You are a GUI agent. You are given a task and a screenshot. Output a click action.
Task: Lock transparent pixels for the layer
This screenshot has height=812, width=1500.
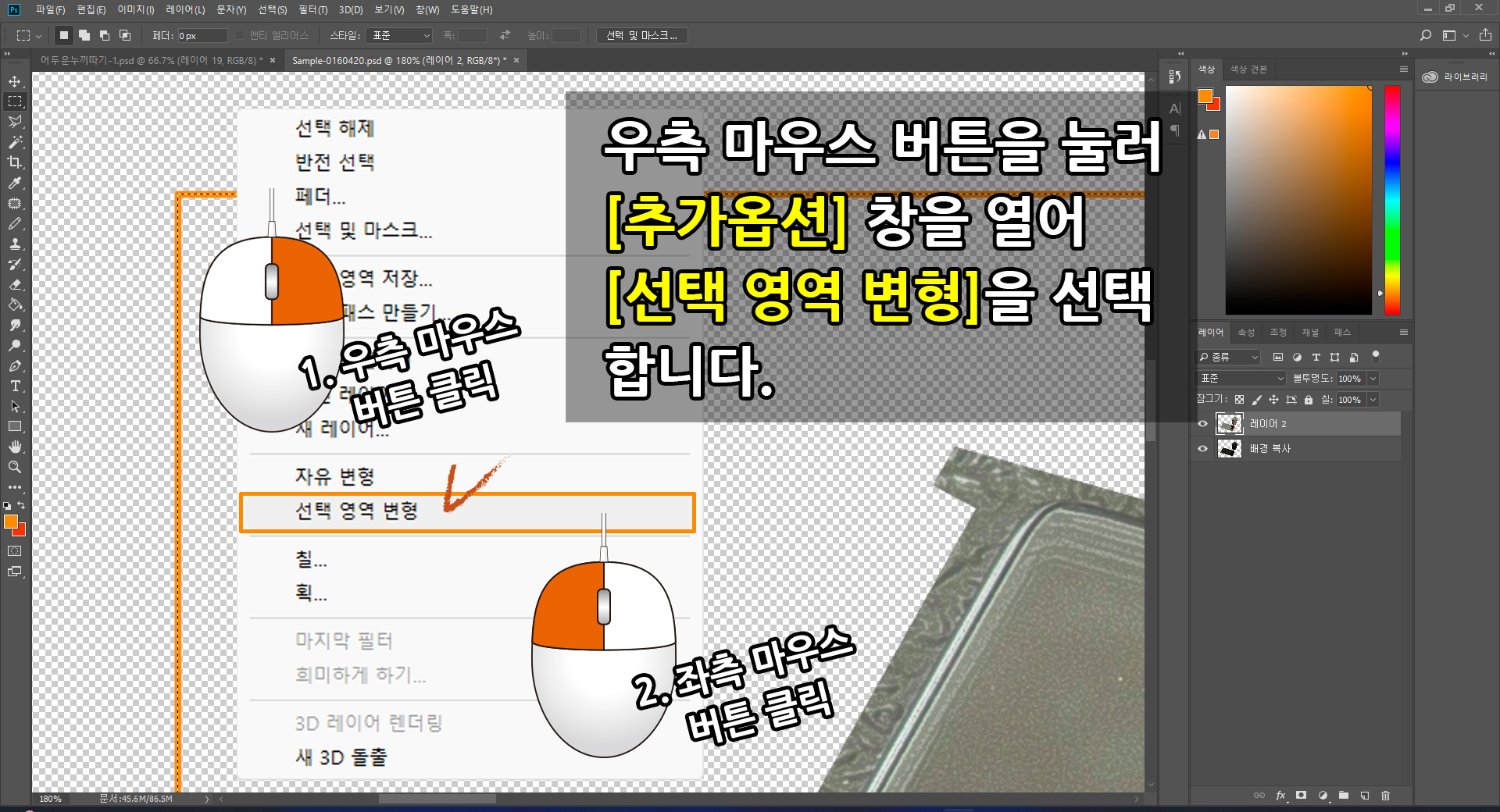click(x=1239, y=400)
